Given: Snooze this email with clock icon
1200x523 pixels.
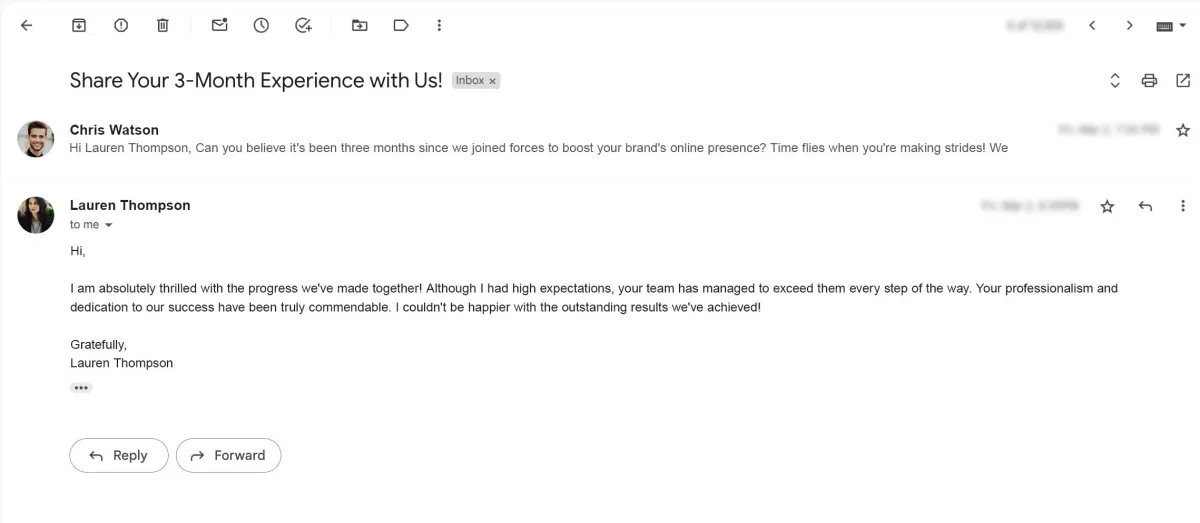Looking at the screenshot, I should click(x=261, y=25).
